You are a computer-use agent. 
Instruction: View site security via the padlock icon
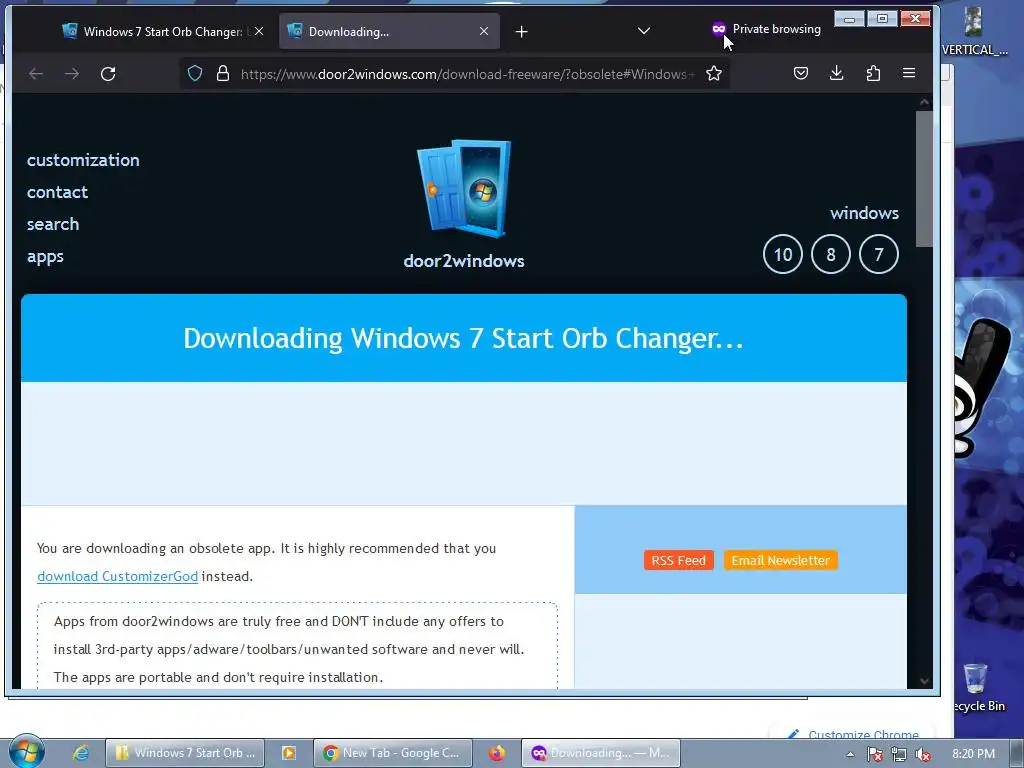223,73
